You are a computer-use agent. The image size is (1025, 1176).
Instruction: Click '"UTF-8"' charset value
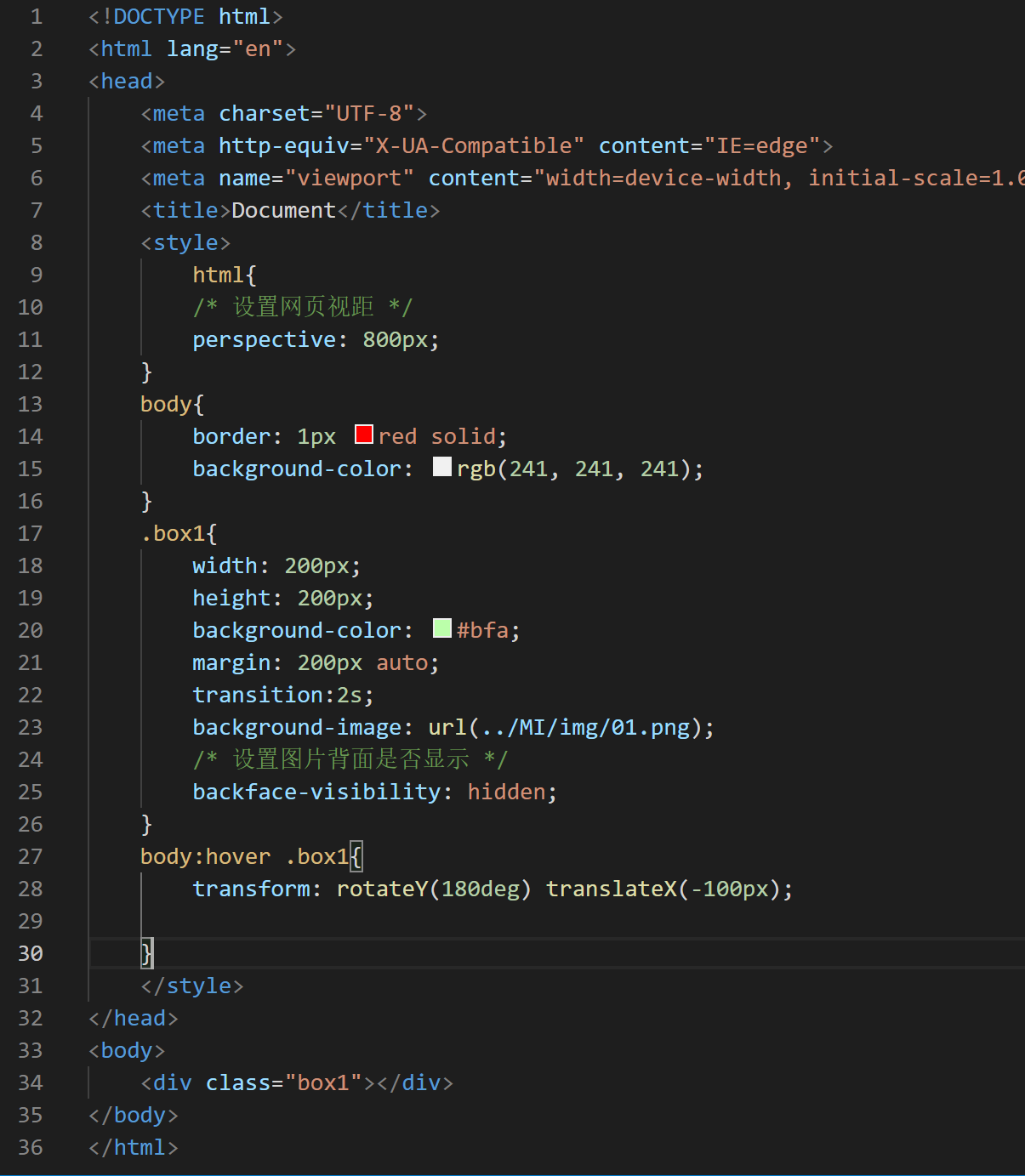[369, 113]
